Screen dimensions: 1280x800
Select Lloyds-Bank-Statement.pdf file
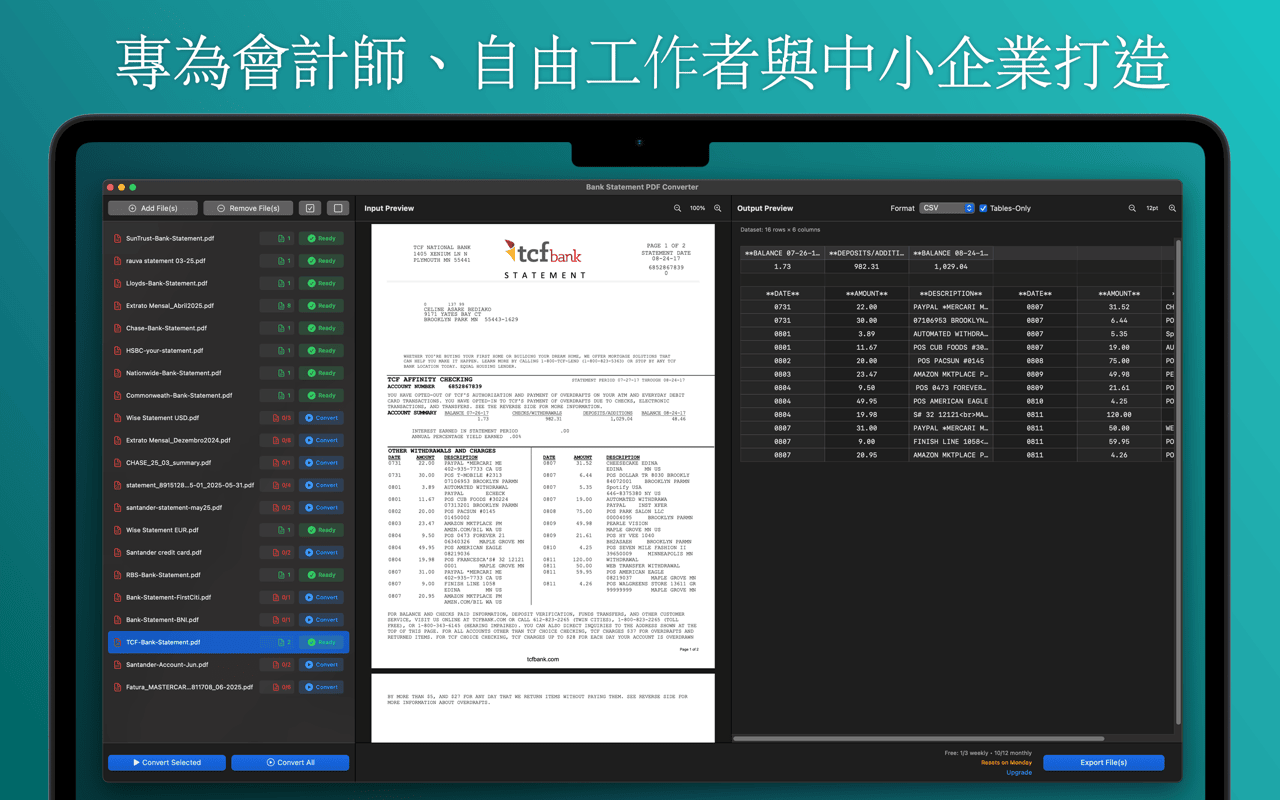pyautogui.click(x=228, y=283)
